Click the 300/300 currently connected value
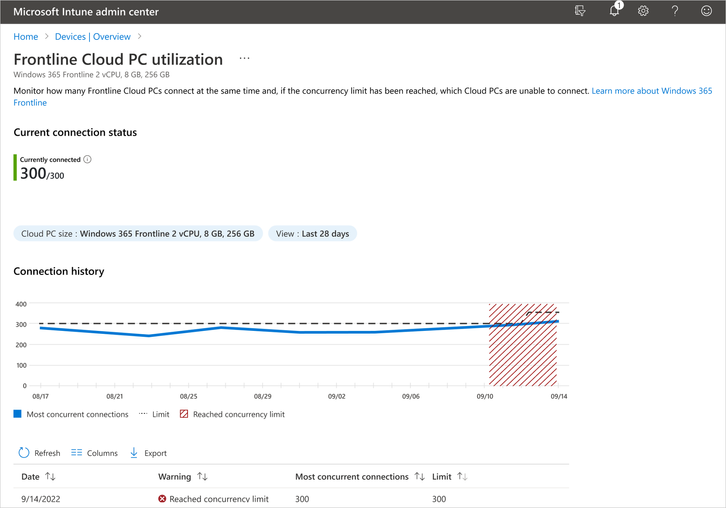Image resolution: width=726 pixels, height=508 pixels. click(42, 174)
